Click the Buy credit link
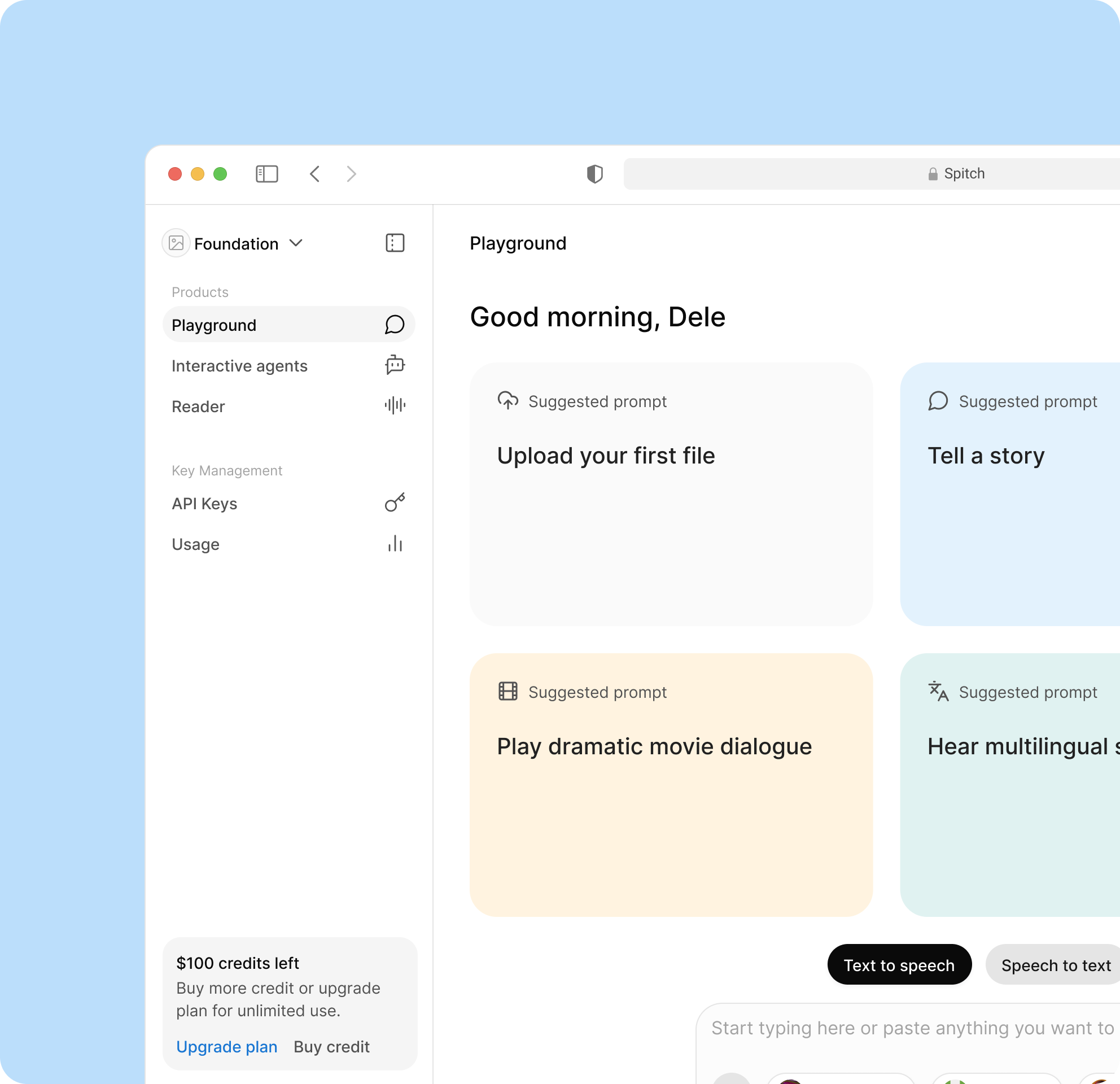The height and width of the screenshot is (1084, 1120). point(331,1047)
